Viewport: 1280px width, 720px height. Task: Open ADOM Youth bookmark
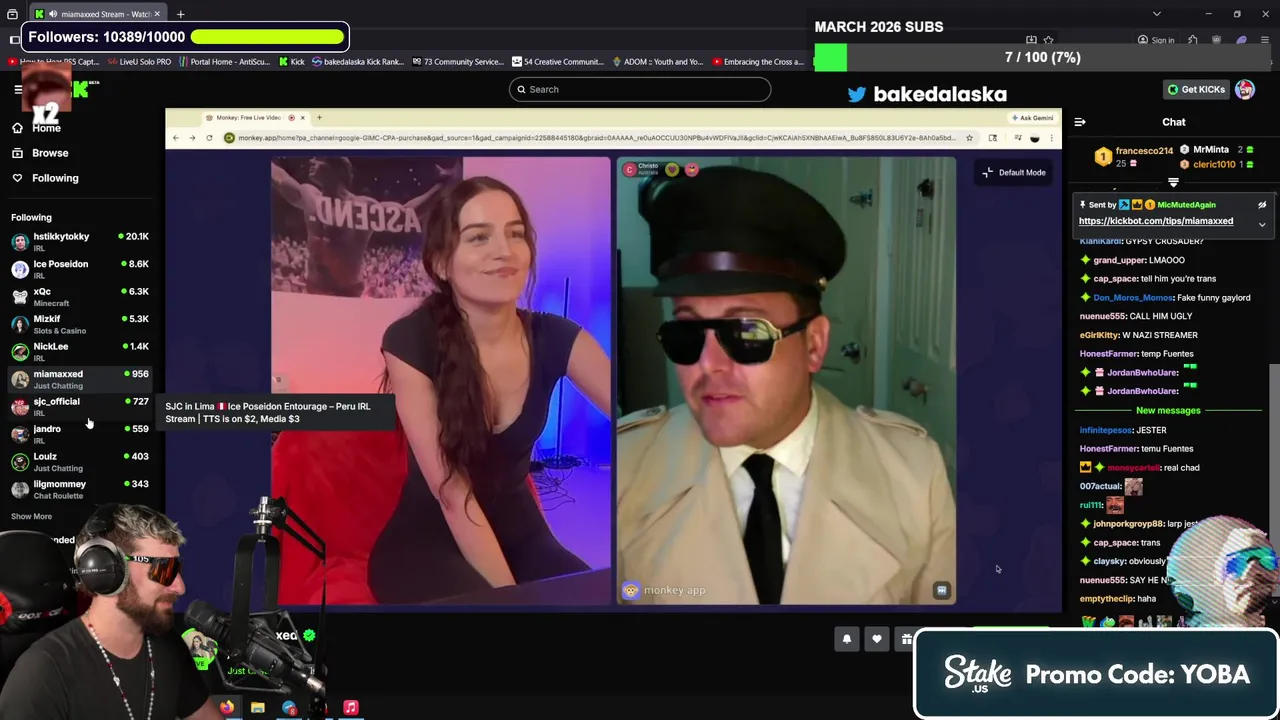coord(657,62)
